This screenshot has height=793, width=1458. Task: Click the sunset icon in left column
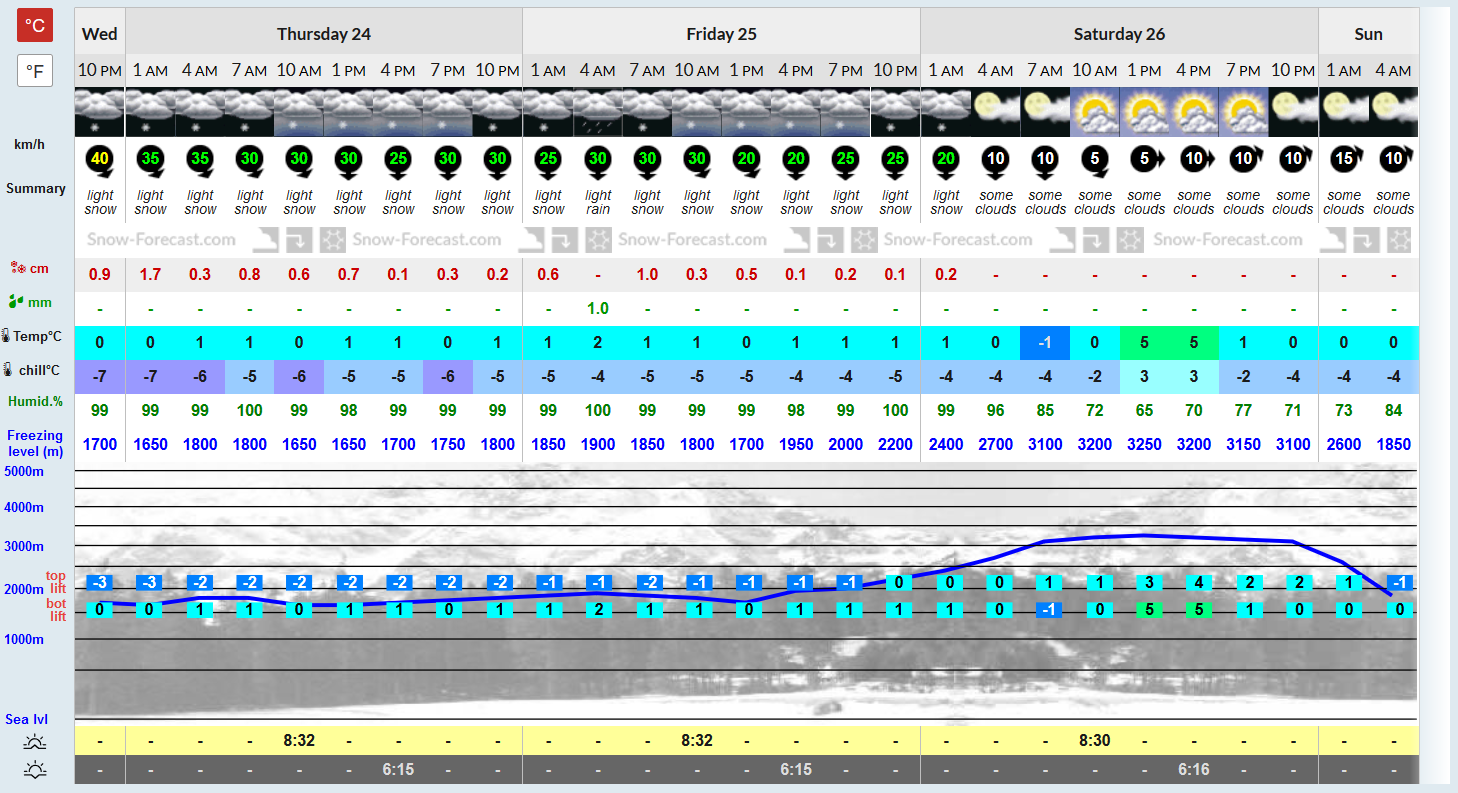[x=36, y=770]
